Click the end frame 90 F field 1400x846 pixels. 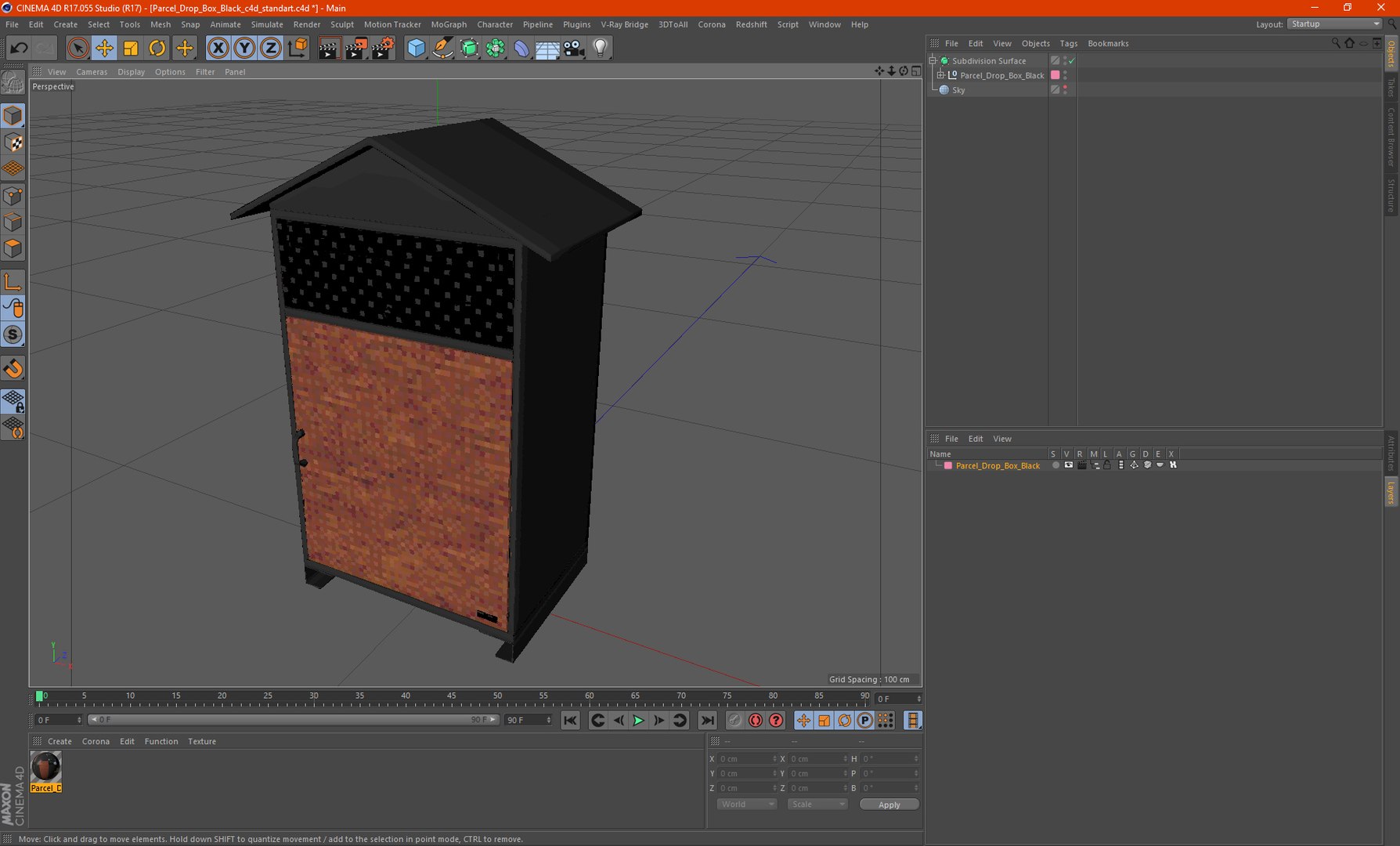[x=528, y=720]
